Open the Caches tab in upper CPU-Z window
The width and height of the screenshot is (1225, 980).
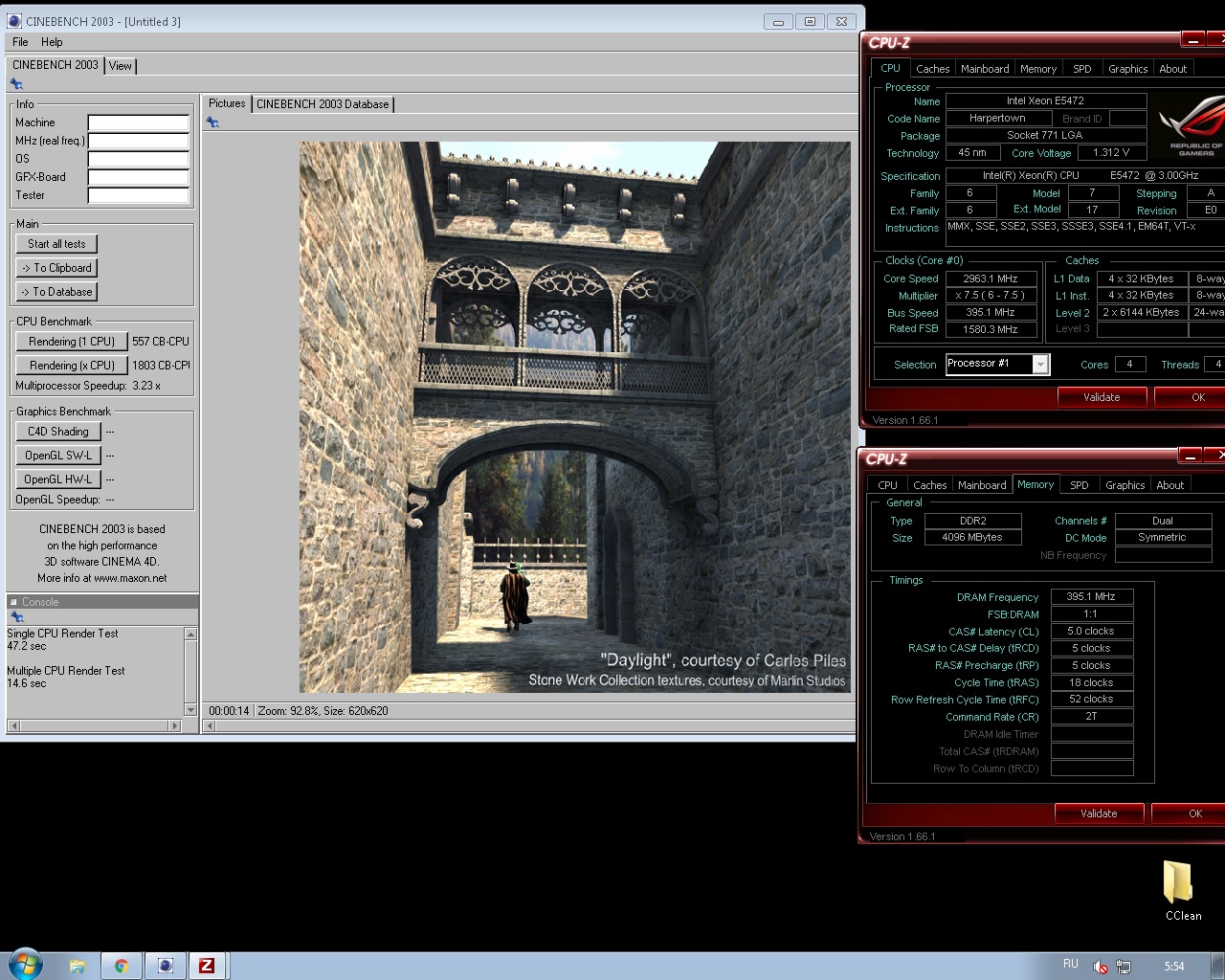coord(932,69)
